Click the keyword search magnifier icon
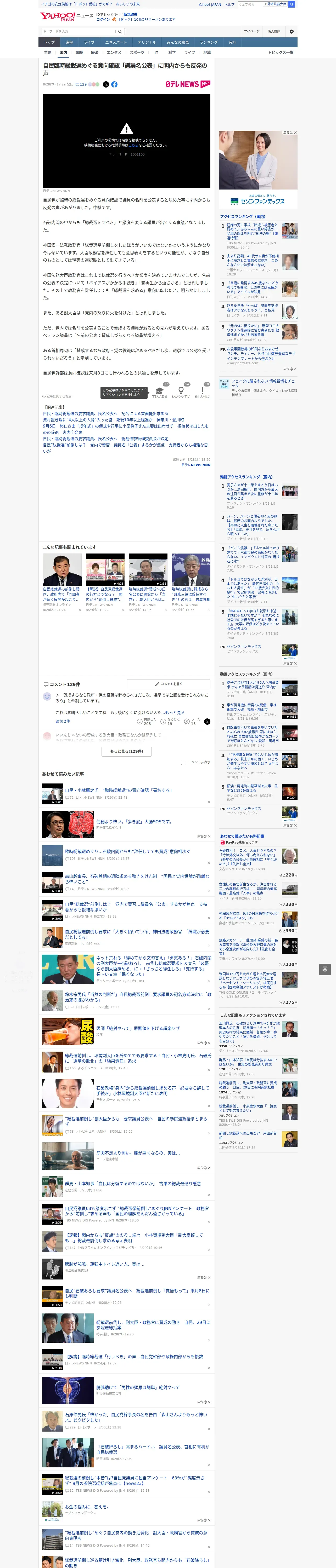Image resolution: width=336 pixels, height=1568 pixels. tap(120, 32)
